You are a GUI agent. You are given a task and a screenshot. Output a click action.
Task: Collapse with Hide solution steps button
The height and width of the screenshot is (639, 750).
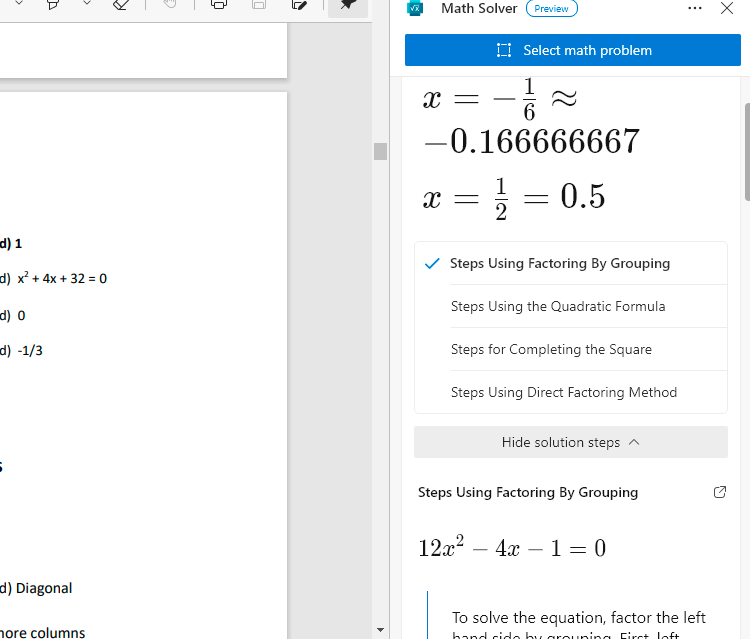click(x=571, y=442)
